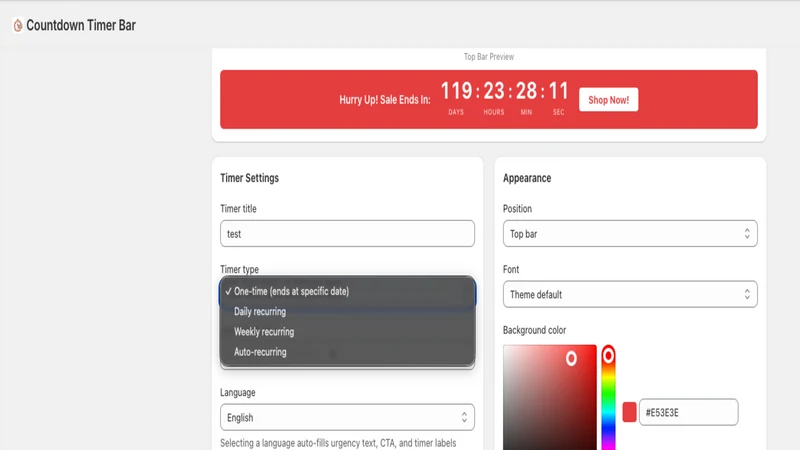Click the hex color field #E53E3E
The width and height of the screenshot is (800, 450).
point(688,412)
